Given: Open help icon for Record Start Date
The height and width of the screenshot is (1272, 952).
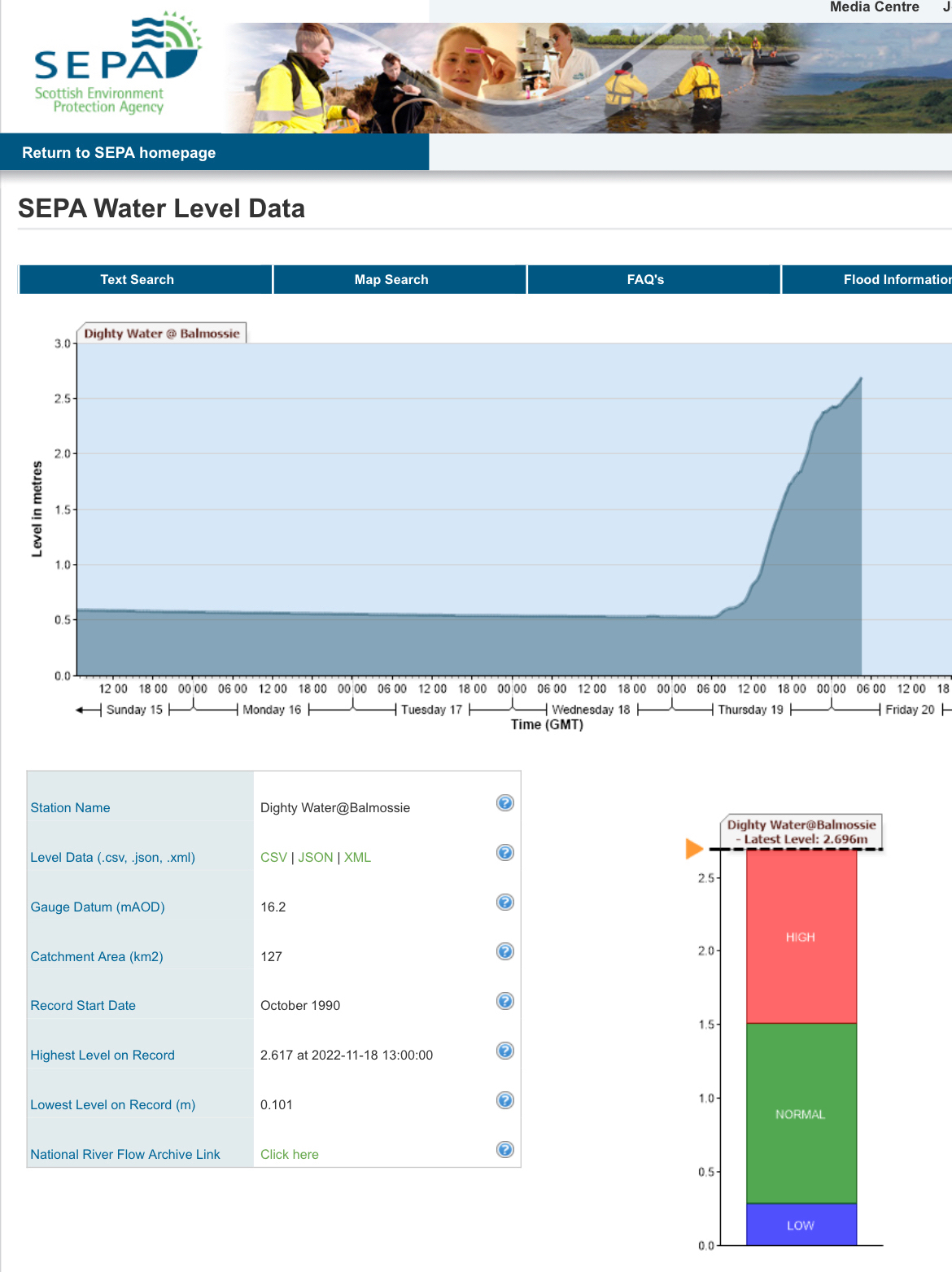Looking at the screenshot, I should (x=504, y=1001).
